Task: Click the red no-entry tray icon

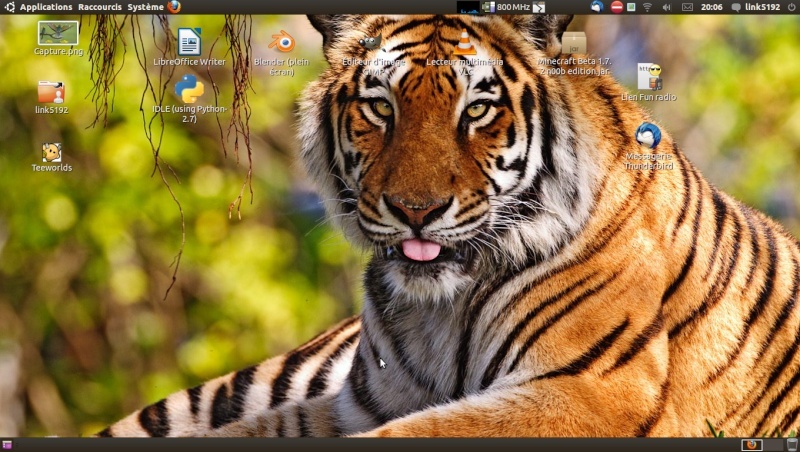Action: tap(617, 7)
